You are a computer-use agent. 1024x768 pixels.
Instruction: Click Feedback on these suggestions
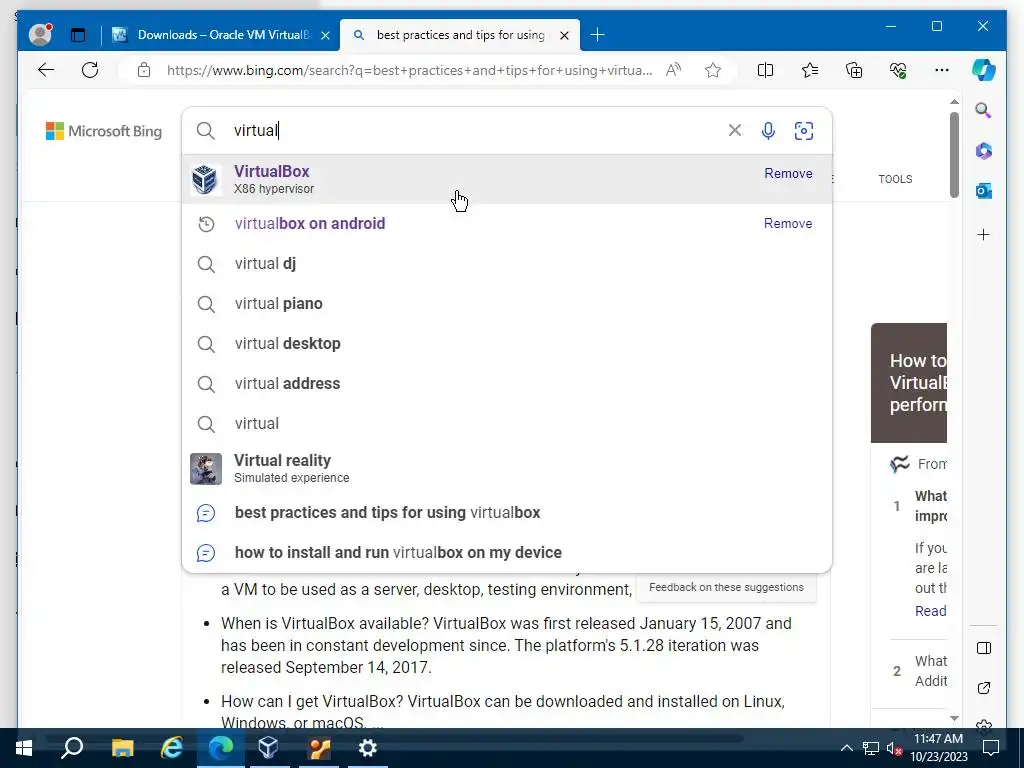[726, 587]
